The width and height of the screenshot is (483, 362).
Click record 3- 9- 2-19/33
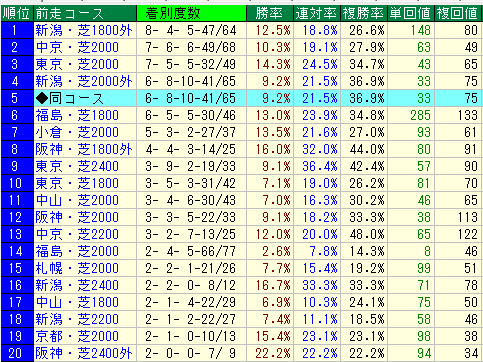tap(191, 167)
